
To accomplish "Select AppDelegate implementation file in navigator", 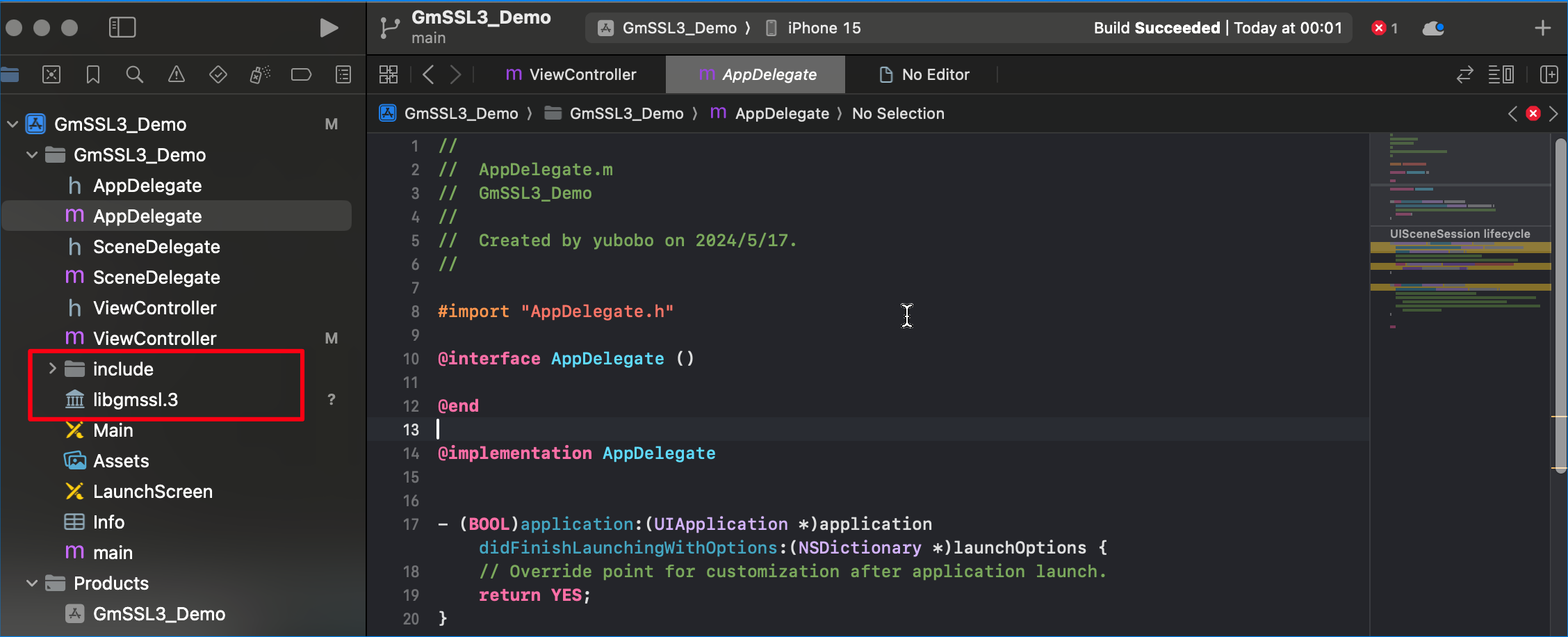I will tap(177, 216).
